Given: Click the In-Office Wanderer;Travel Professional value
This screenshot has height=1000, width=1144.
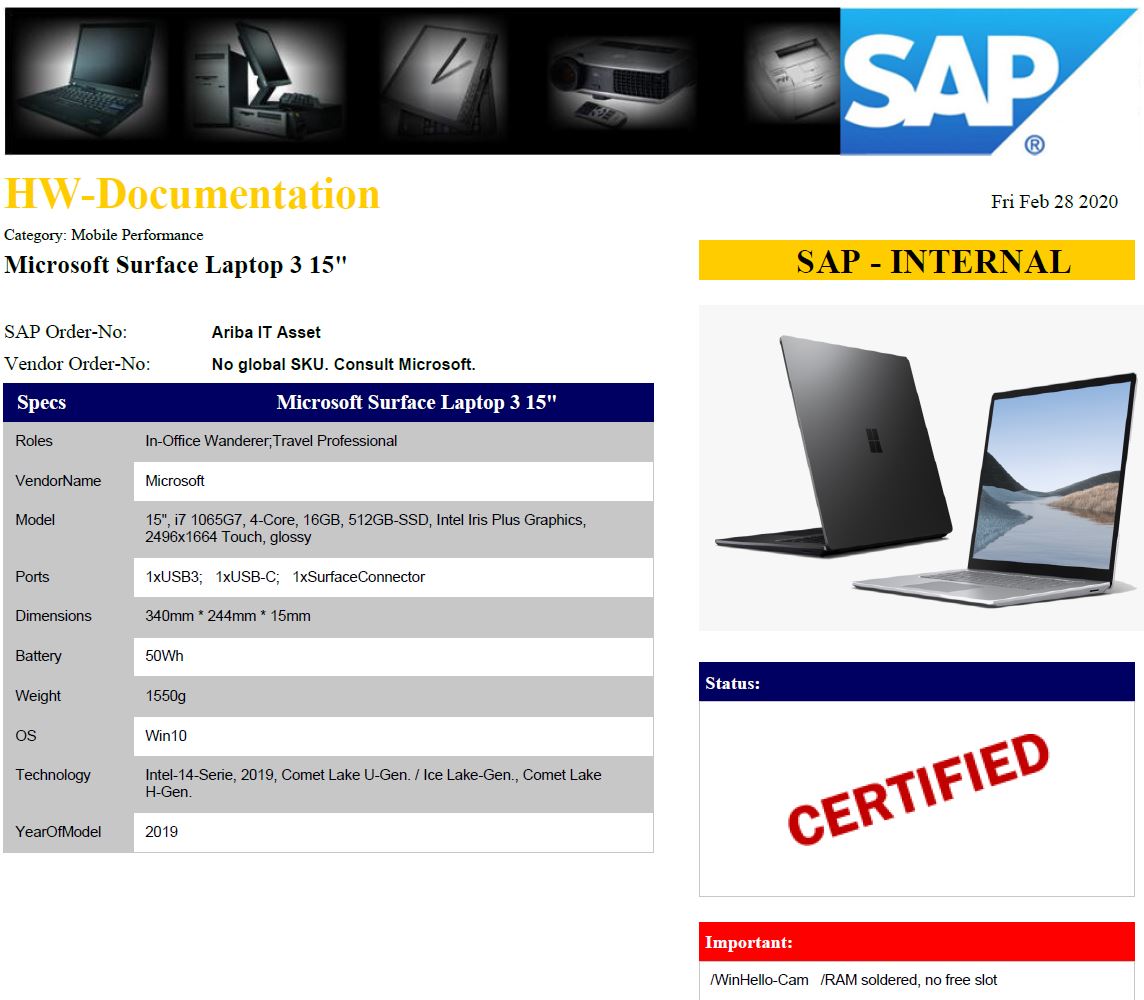Looking at the screenshot, I should [271, 441].
